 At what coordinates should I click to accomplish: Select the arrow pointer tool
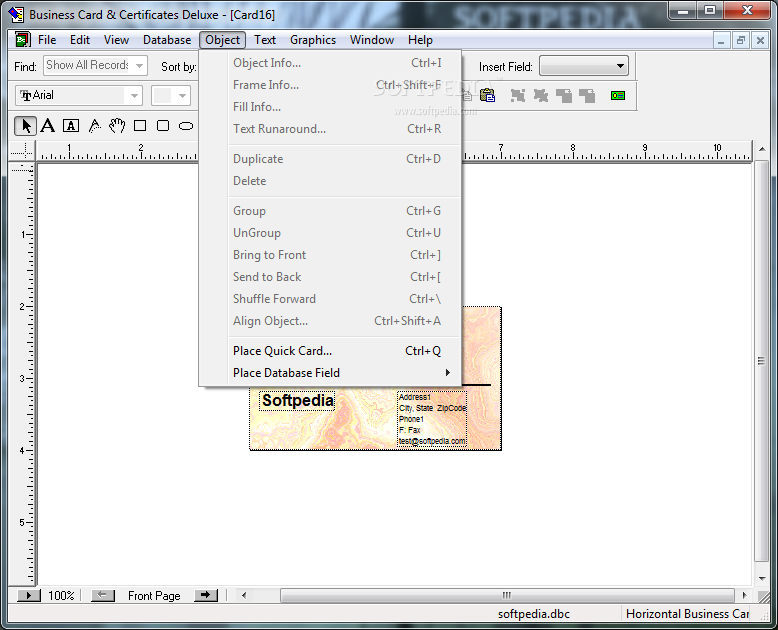(x=25, y=126)
